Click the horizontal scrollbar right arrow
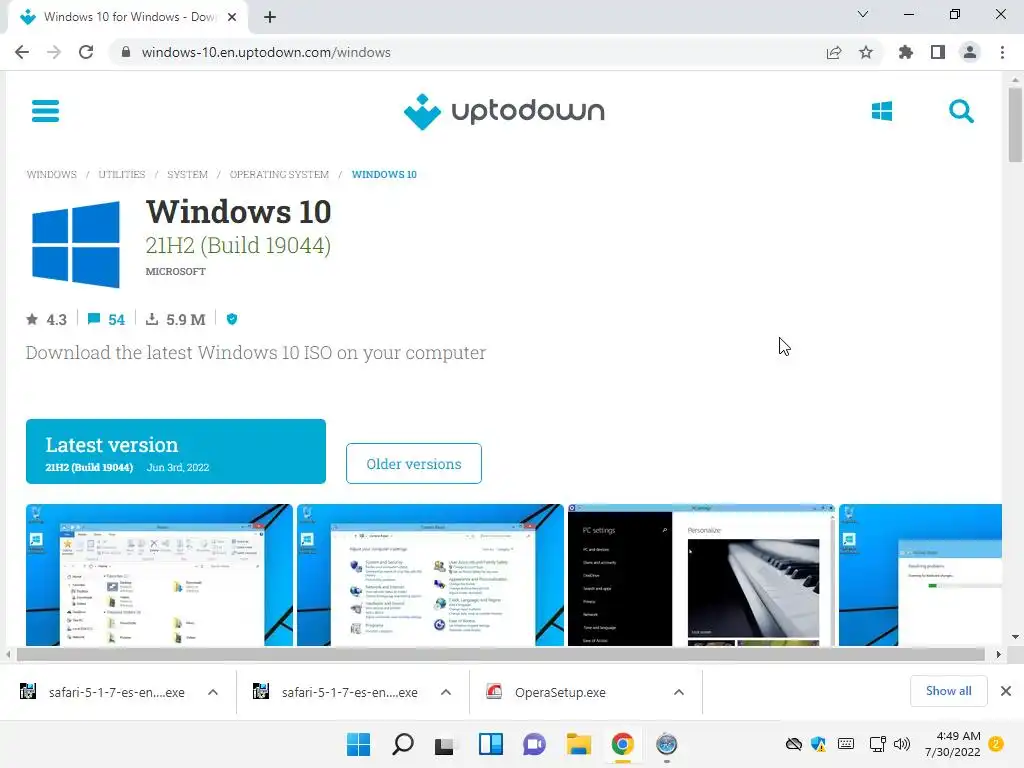The image size is (1024, 768). 998,654
